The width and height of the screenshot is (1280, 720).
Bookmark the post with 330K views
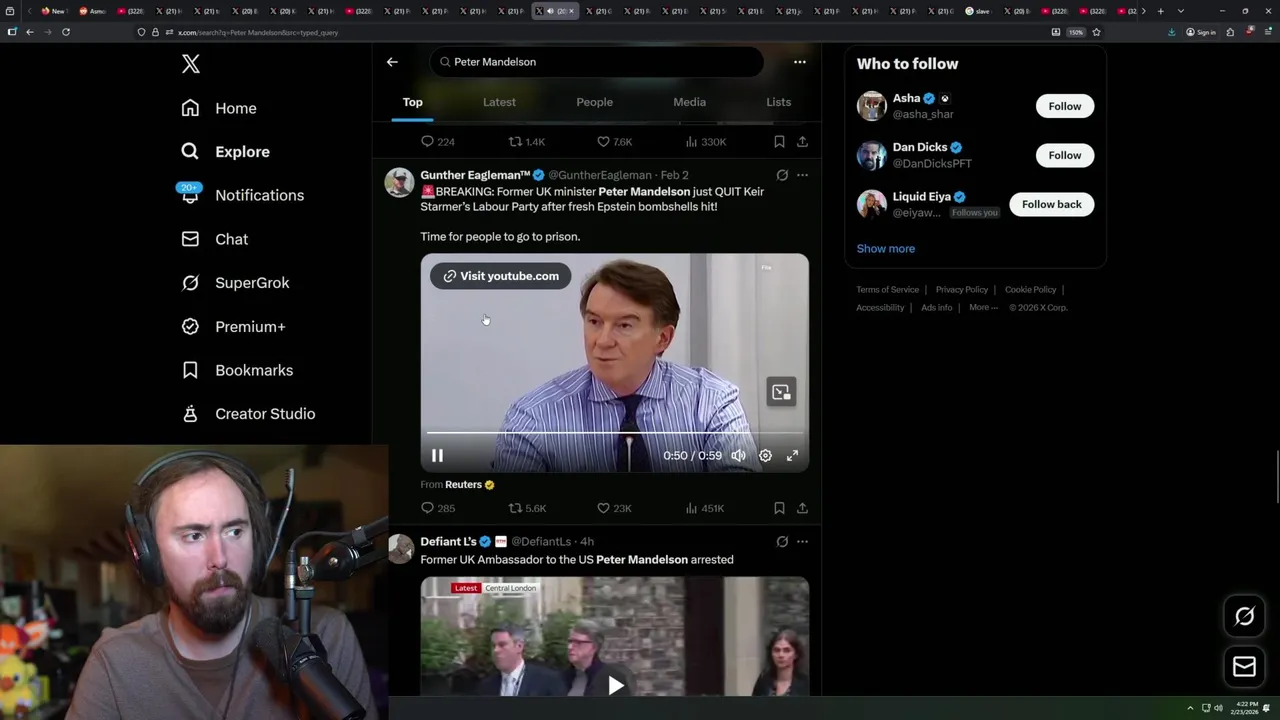tap(779, 142)
